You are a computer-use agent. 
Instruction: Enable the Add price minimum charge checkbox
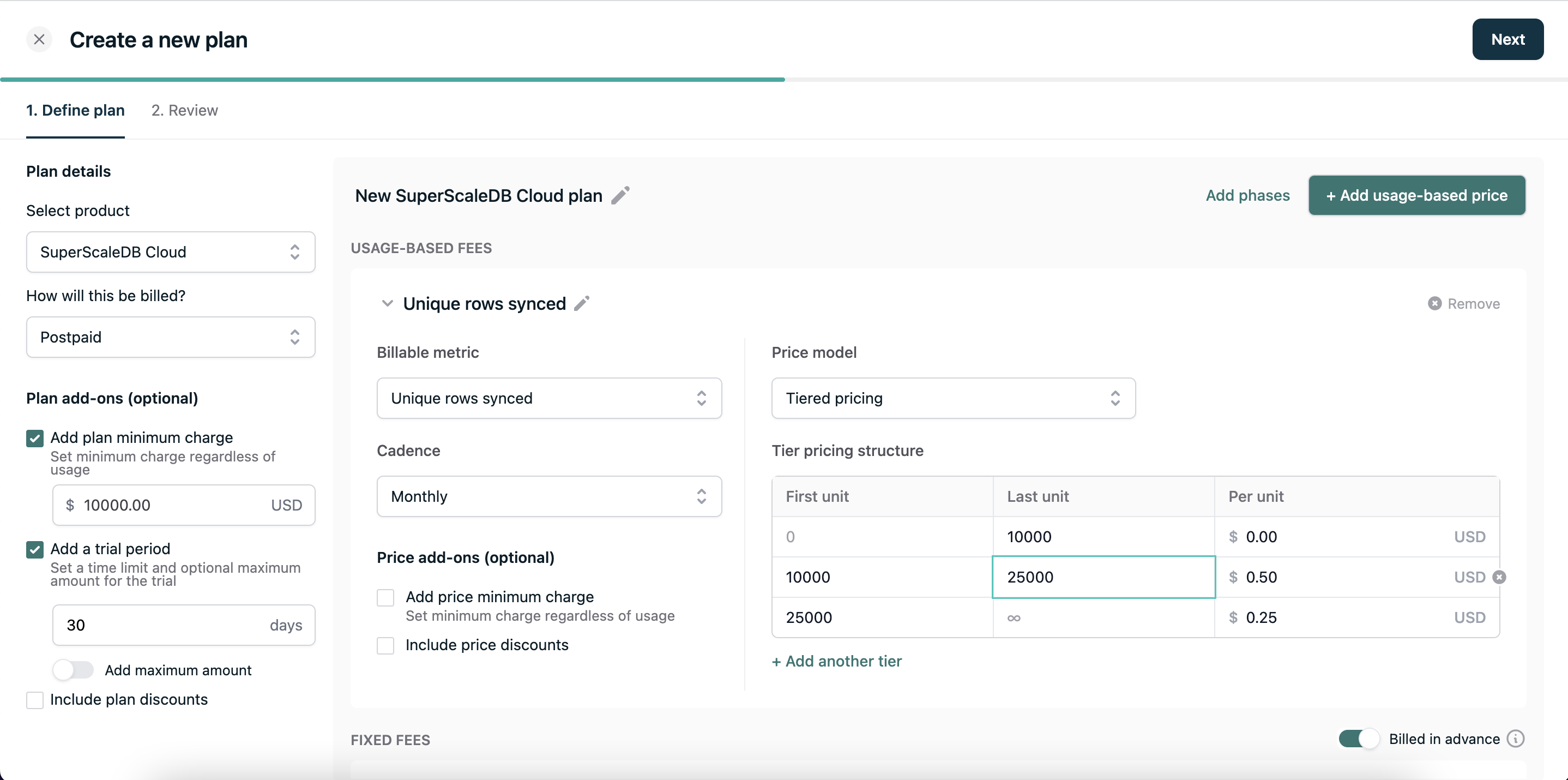385,598
